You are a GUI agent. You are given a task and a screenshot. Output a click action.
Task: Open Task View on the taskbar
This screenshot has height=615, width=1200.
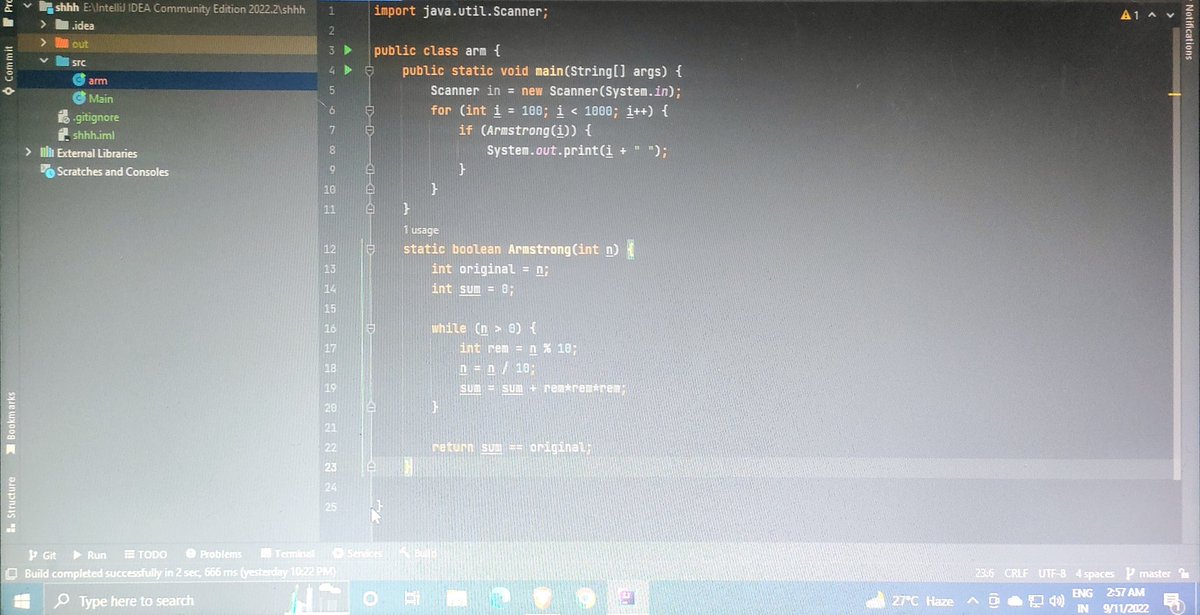point(412,599)
